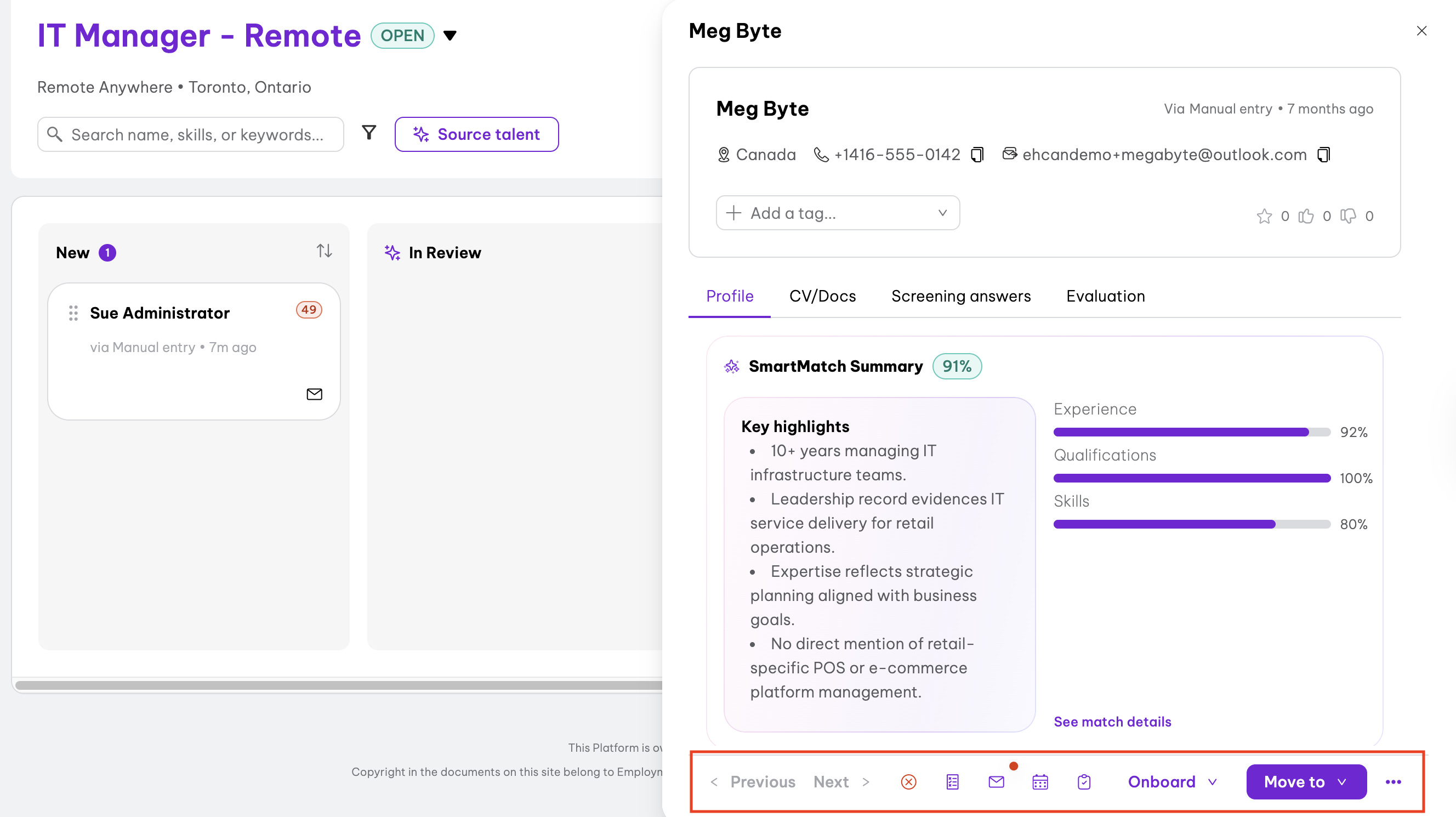The image size is (1456, 817).
Task: Open the See match details link
Action: pos(1112,722)
